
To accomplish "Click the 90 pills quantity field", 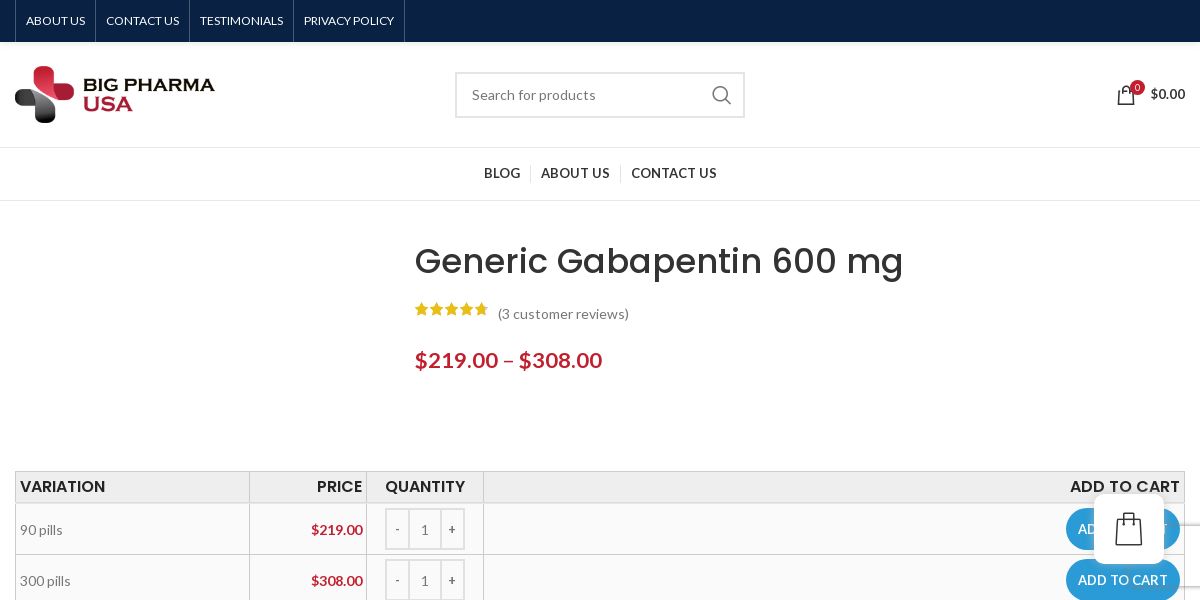I will click(x=425, y=529).
